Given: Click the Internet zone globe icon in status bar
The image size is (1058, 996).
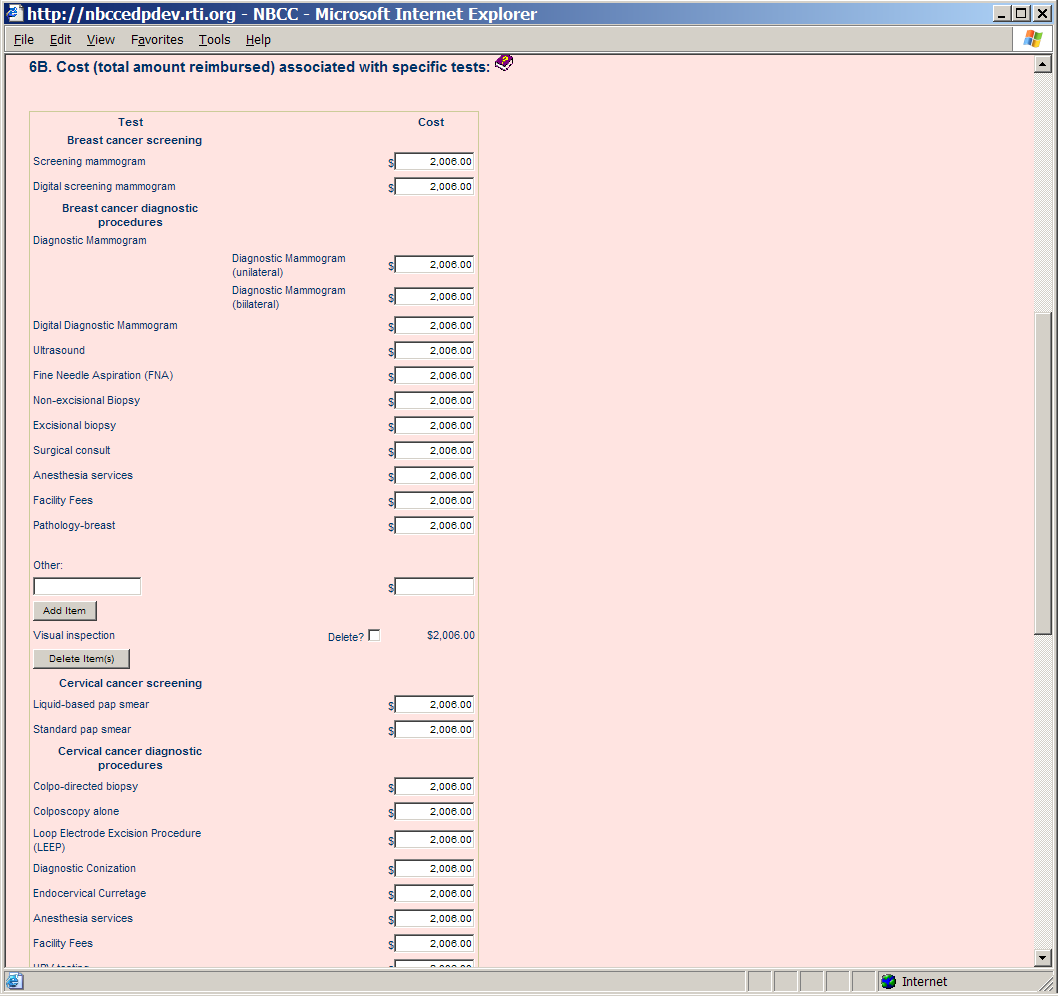Looking at the screenshot, I should 889,981.
